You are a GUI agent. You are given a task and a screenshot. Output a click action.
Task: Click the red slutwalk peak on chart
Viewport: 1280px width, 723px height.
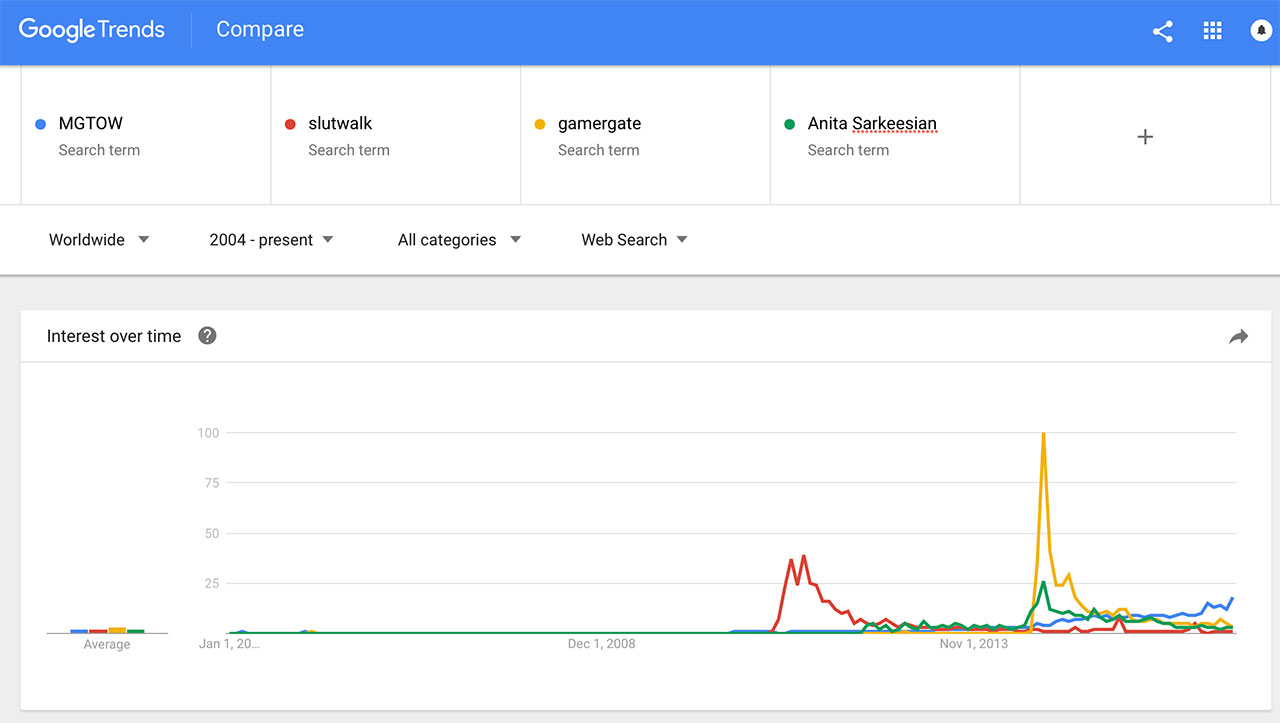pos(803,557)
